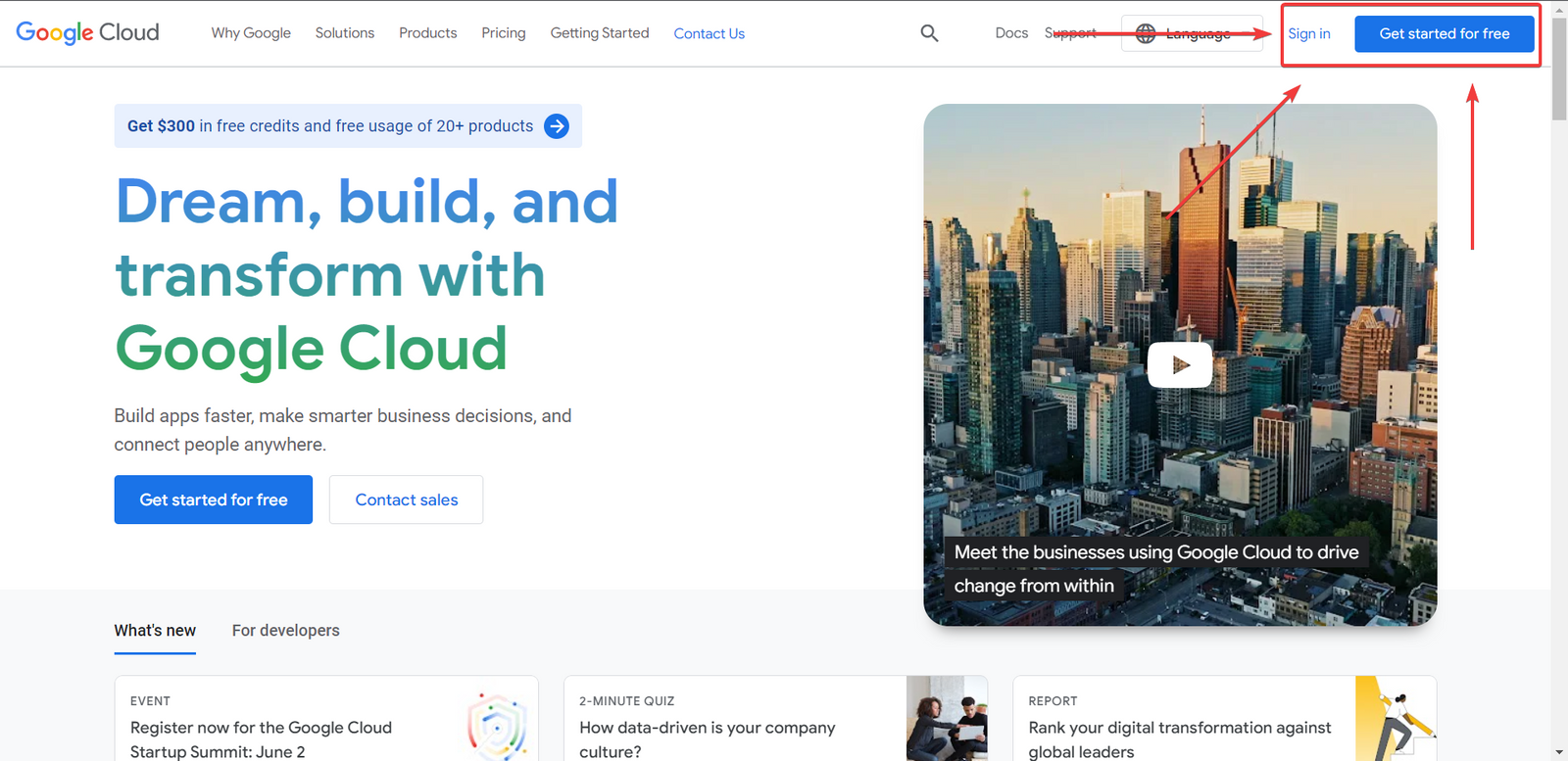Switch to For developers tab
This screenshot has height=761, width=1568.
click(286, 631)
